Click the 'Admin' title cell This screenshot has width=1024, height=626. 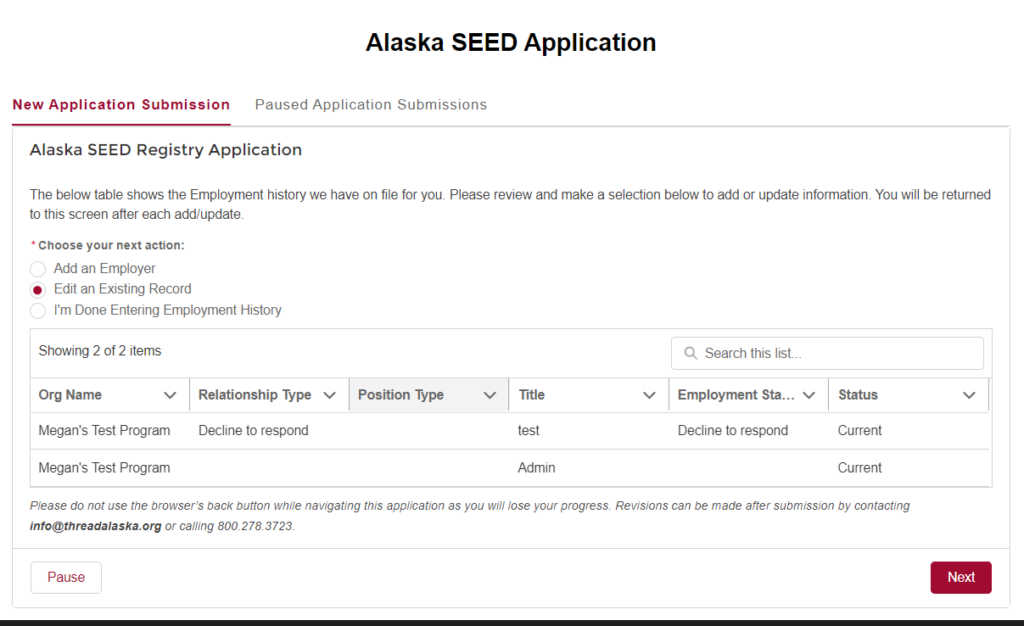point(536,468)
